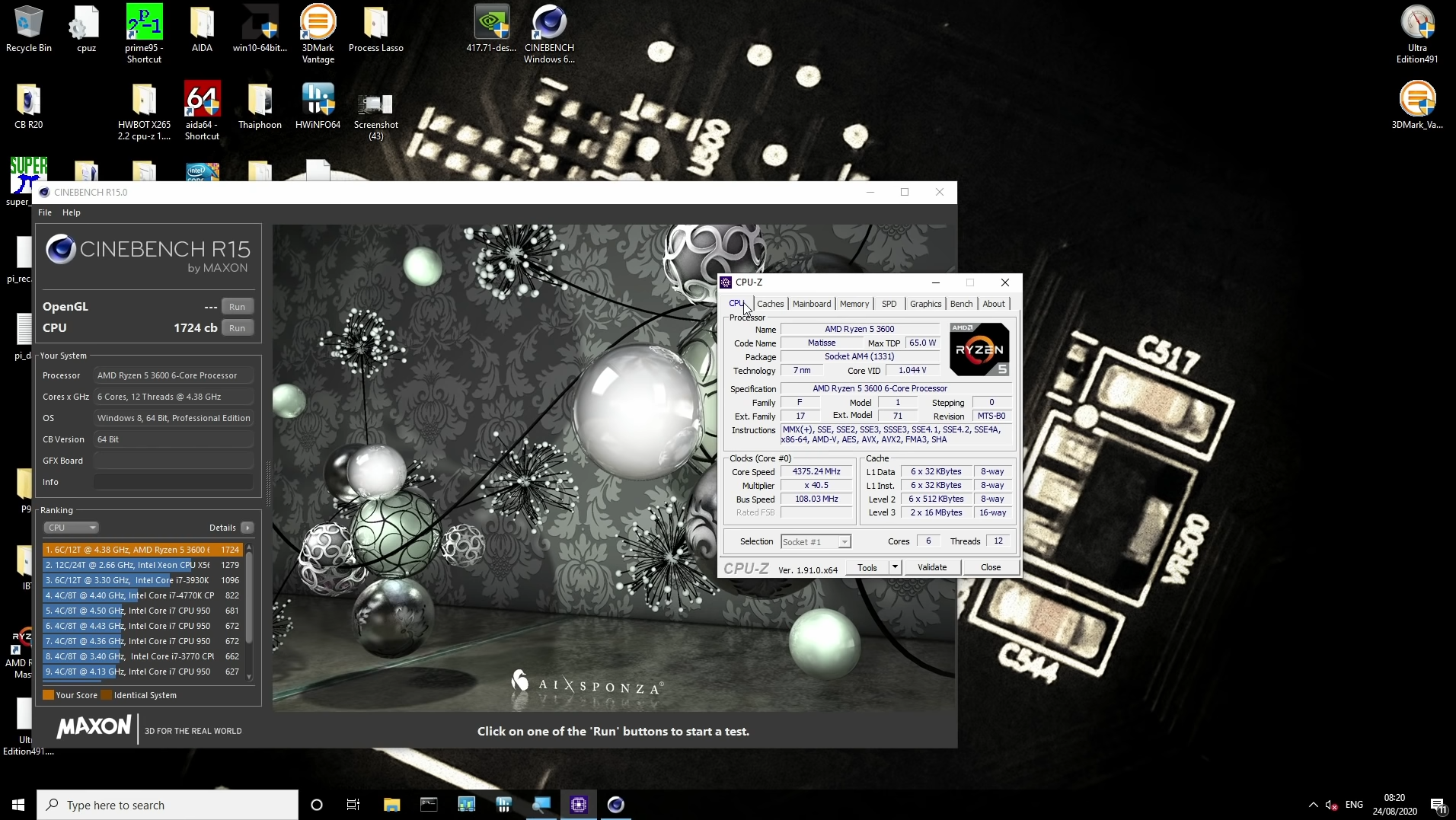This screenshot has height=820, width=1456.
Task: Switch to Memory tab in CPU-Z
Action: point(854,304)
